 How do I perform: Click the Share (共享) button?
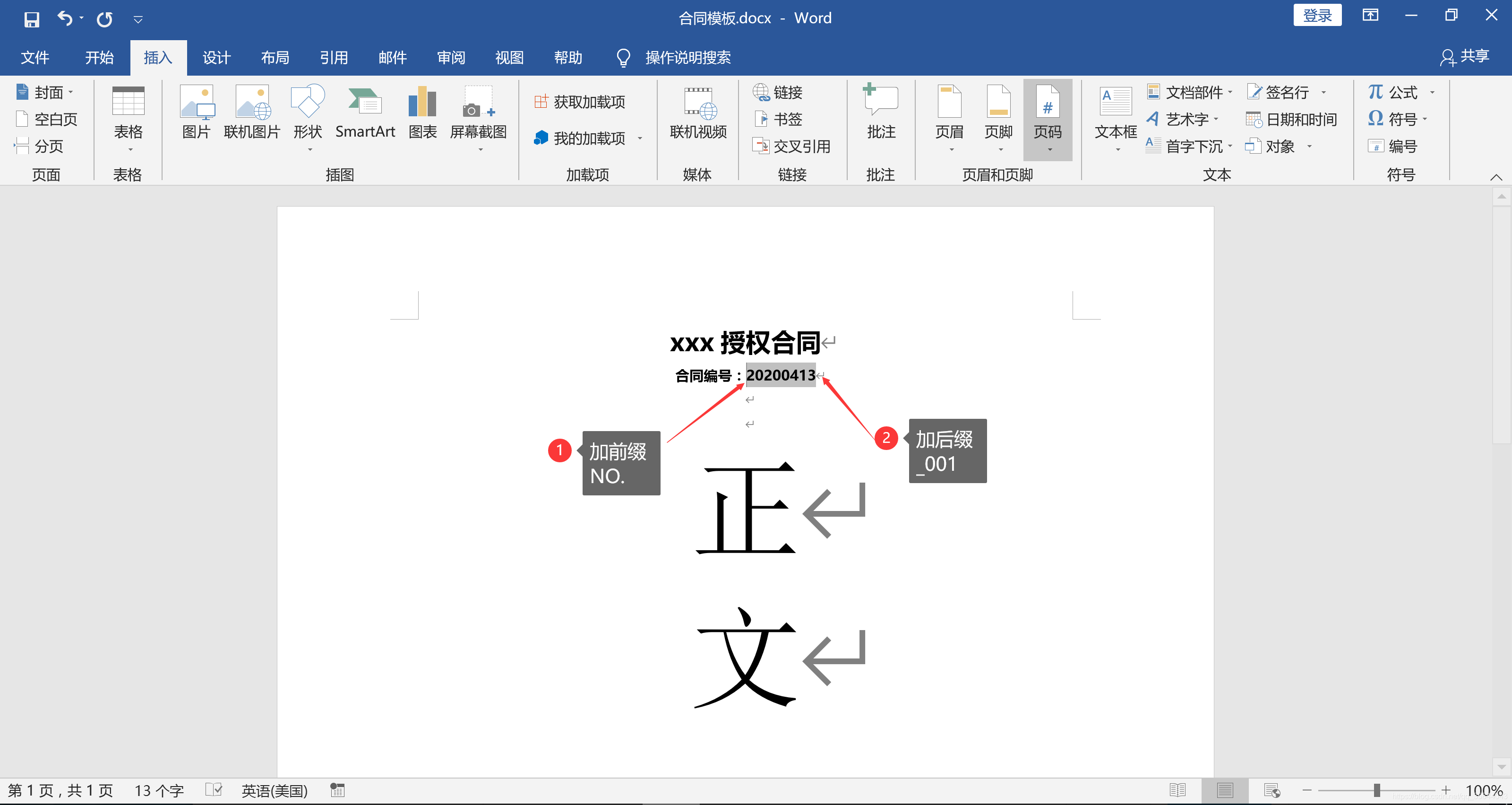[1465, 57]
